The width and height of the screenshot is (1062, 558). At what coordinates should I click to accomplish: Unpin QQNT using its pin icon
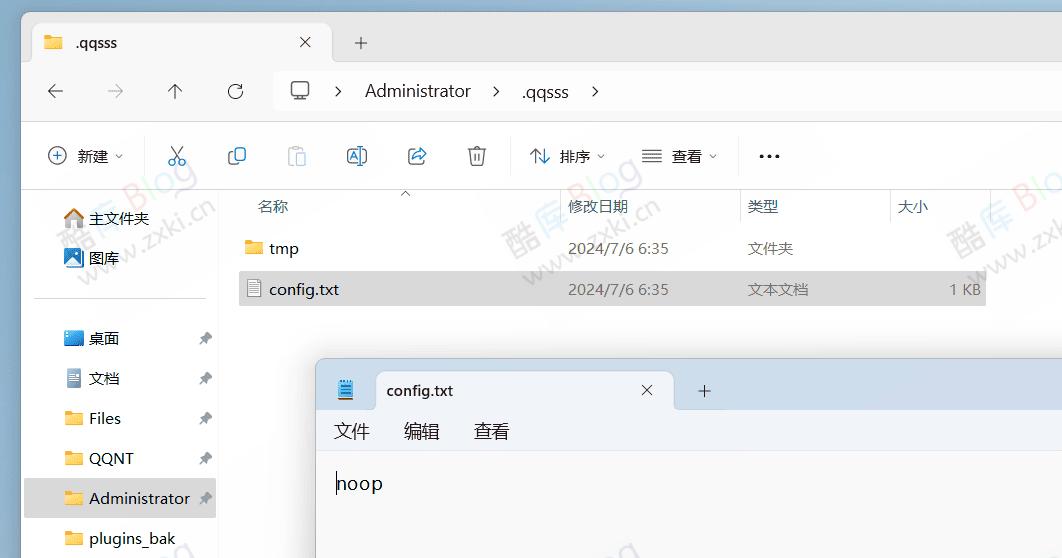coord(205,458)
